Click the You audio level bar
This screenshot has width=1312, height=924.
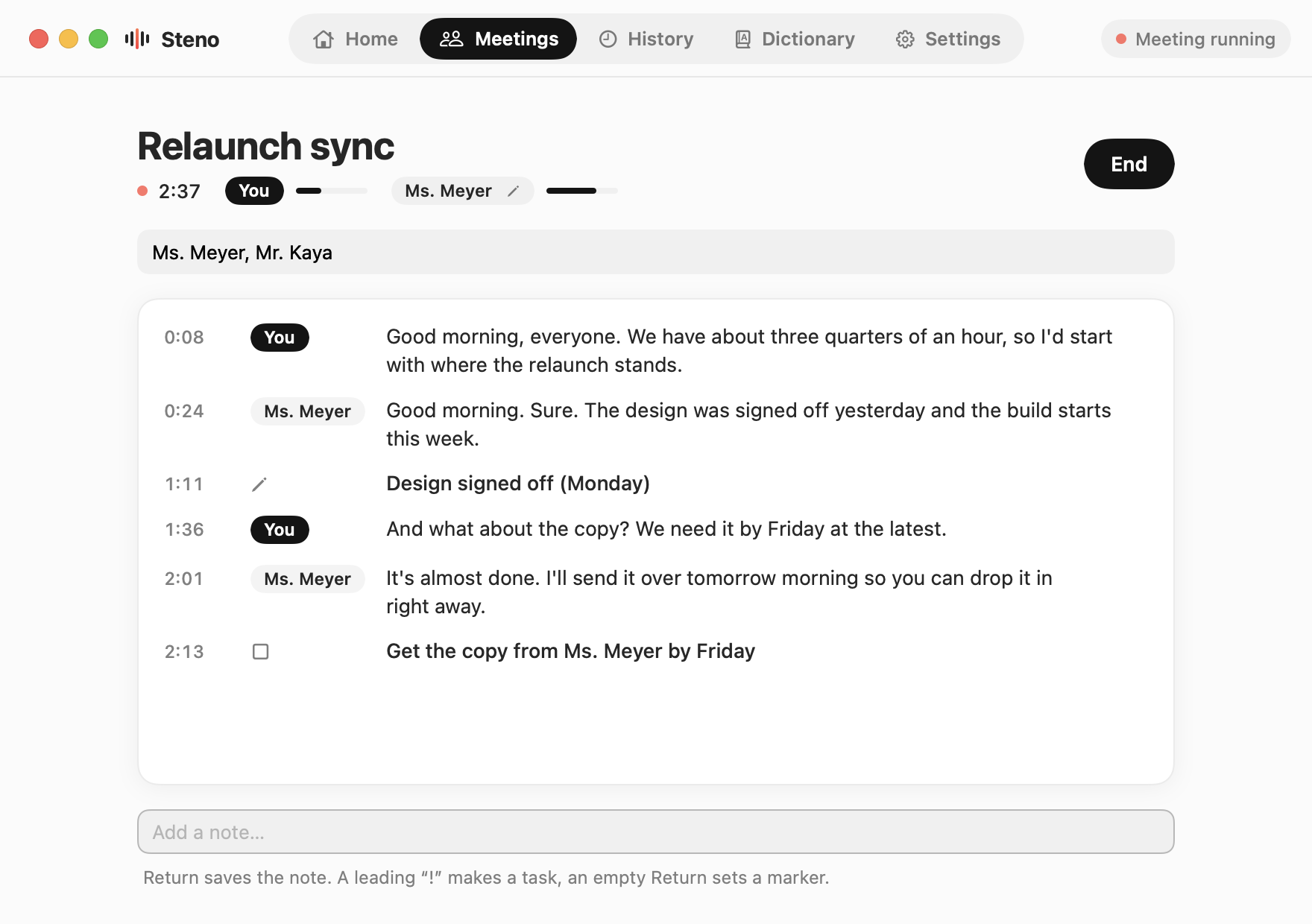[x=332, y=191]
